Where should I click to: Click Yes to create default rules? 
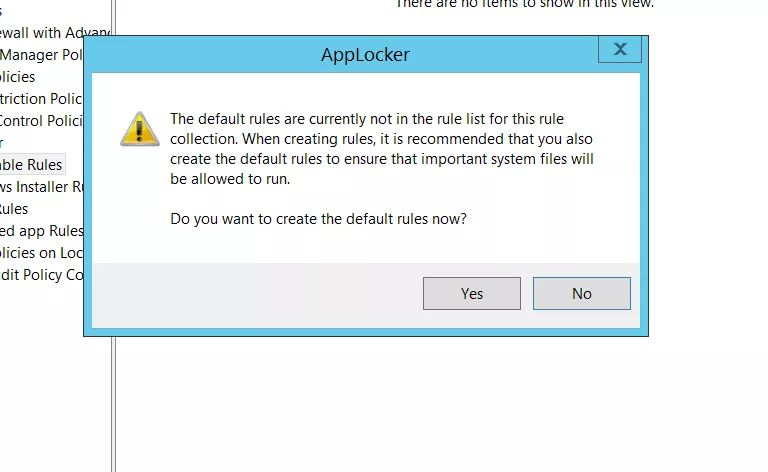472,293
